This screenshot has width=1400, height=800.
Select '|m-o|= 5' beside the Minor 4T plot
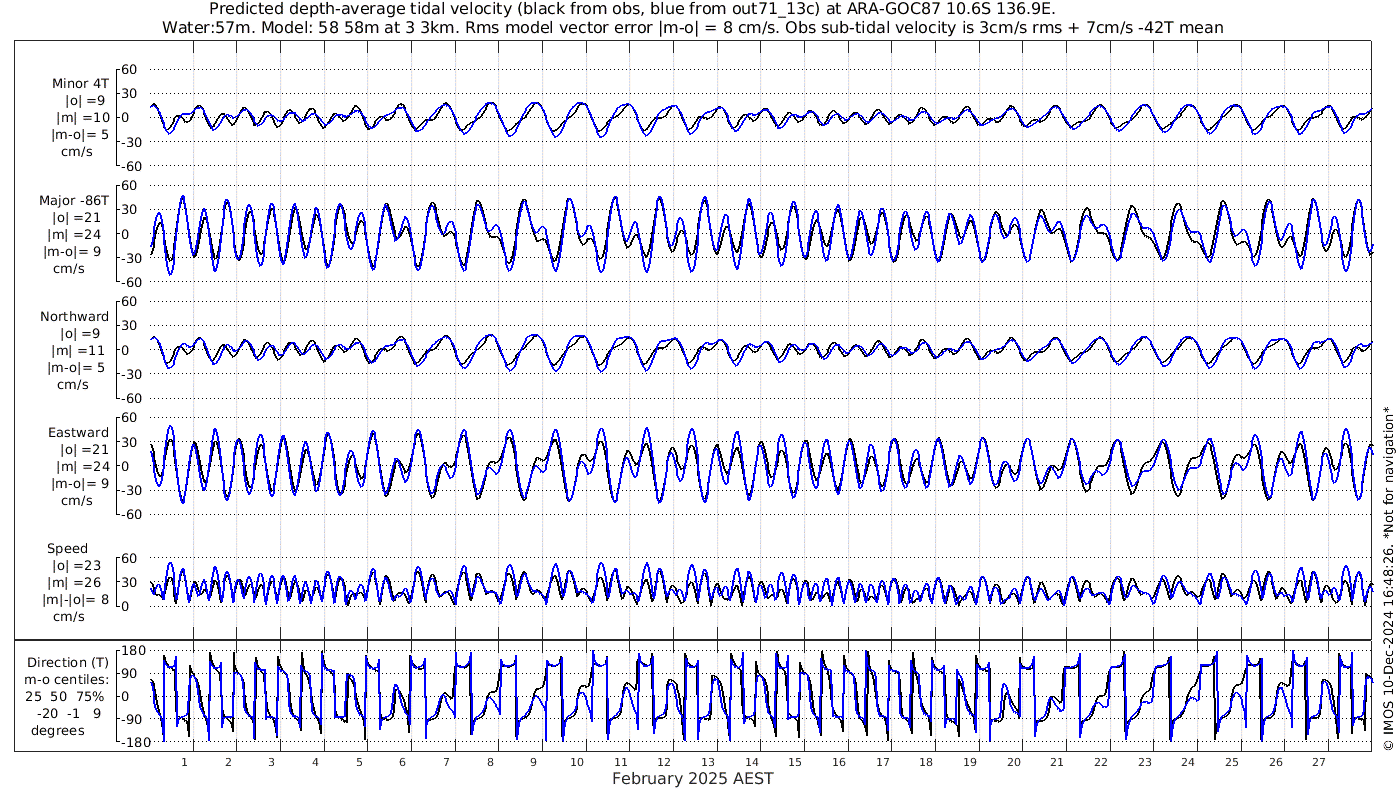tap(78, 135)
